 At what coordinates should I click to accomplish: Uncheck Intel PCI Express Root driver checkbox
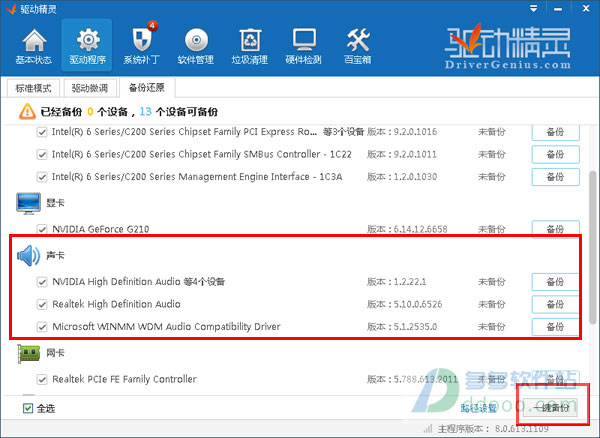[42, 132]
